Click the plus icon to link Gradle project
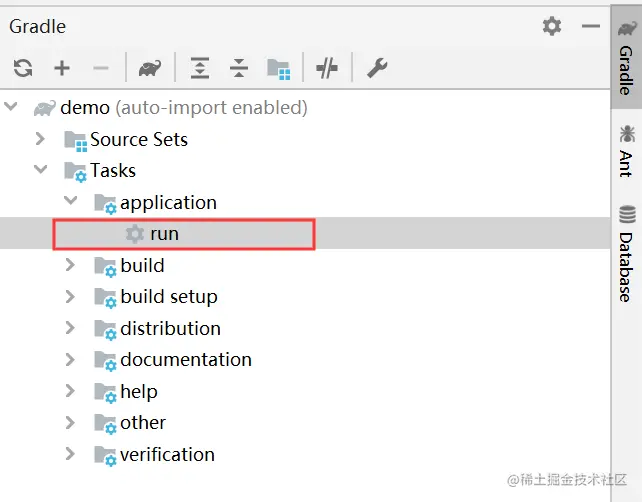The height and width of the screenshot is (502, 642). (x=62, y=68)
